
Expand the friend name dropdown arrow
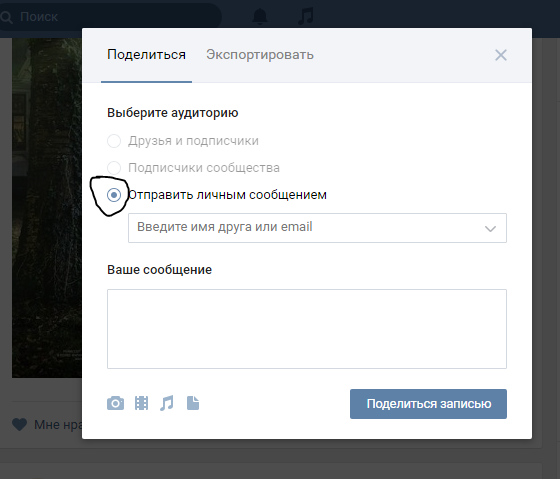(490, 228)
